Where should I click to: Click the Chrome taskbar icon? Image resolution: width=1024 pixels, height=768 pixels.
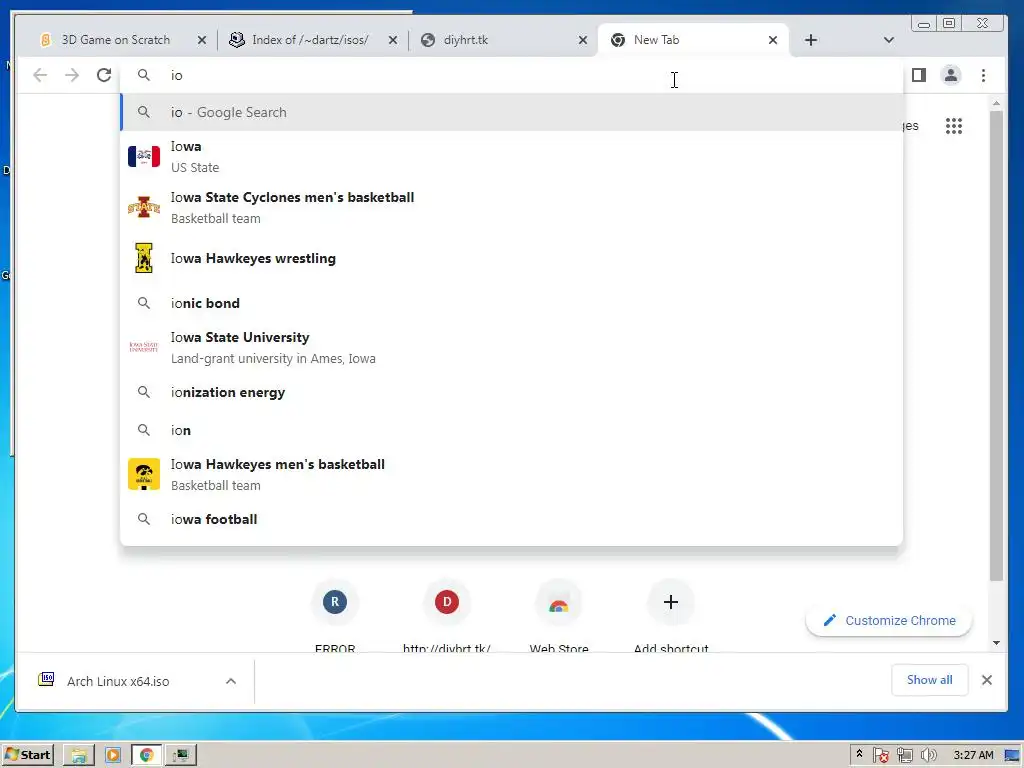[x=146, y=755]
